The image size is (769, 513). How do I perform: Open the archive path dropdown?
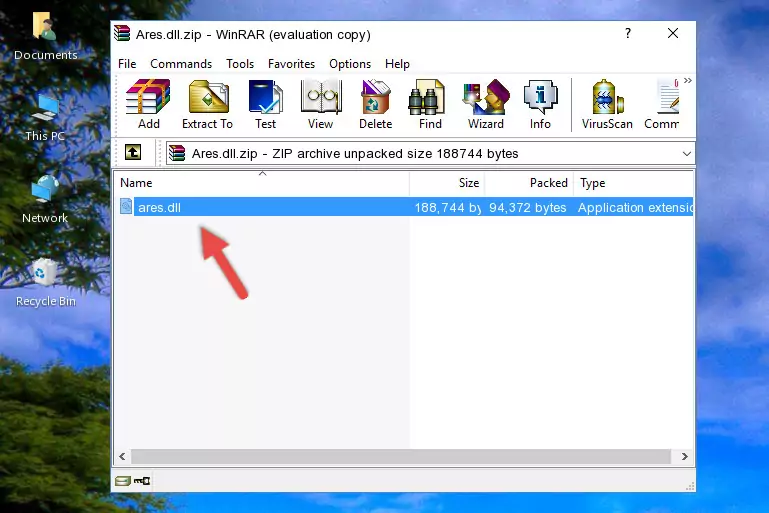pyautogui.click(x=687, y=154)
